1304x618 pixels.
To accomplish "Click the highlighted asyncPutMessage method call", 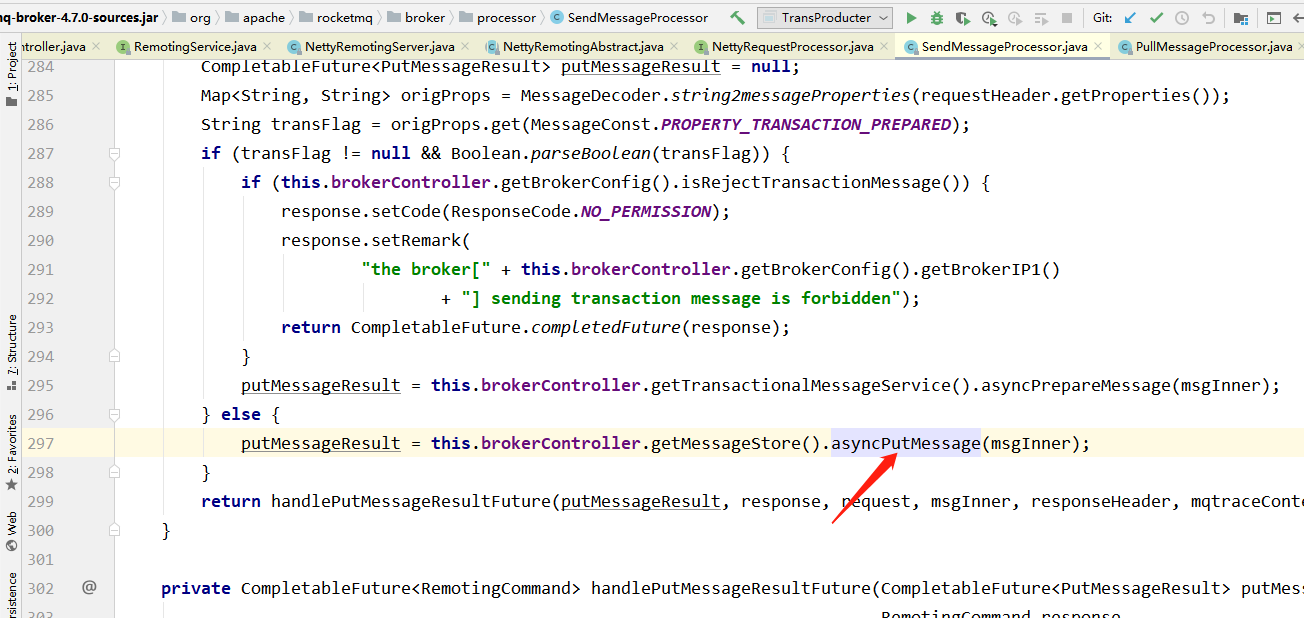I will pos(906,443).
